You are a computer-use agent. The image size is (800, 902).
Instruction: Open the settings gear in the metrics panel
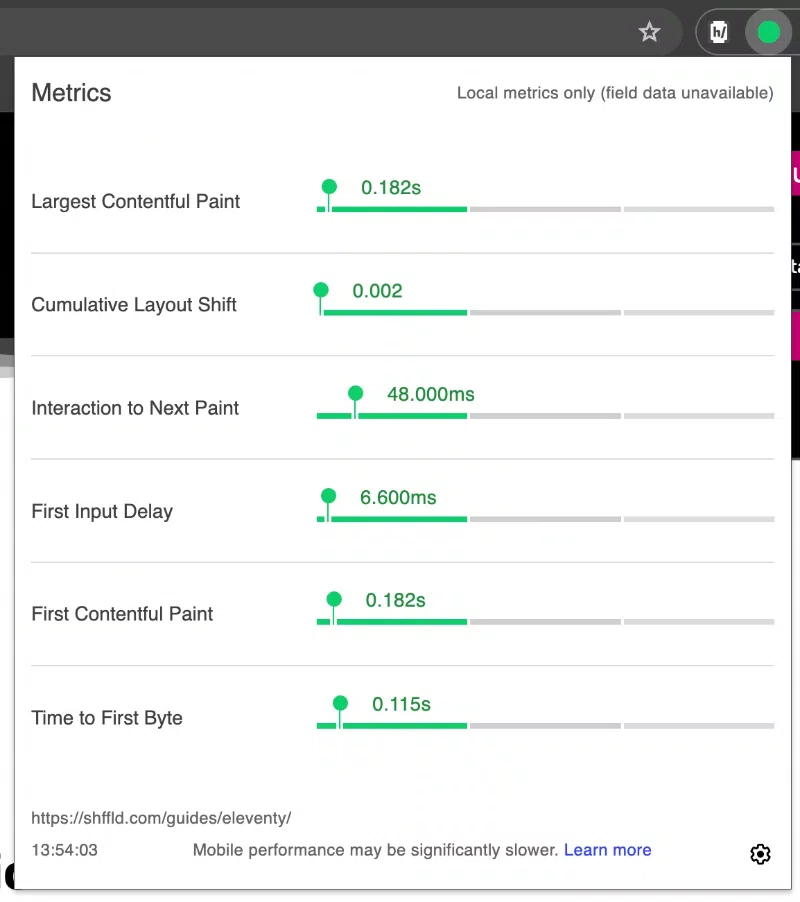pyautogui.click(x=760, y=854)
